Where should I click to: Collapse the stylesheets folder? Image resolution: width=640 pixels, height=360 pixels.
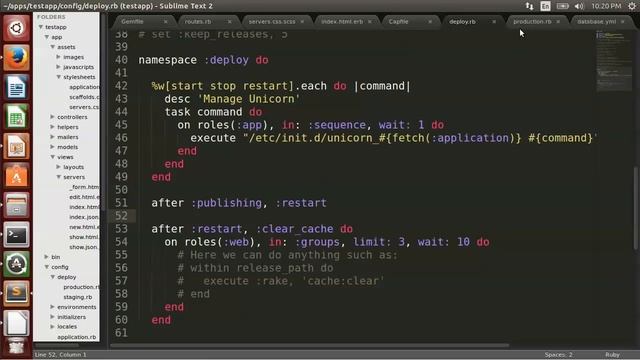[x=58, y=77]
